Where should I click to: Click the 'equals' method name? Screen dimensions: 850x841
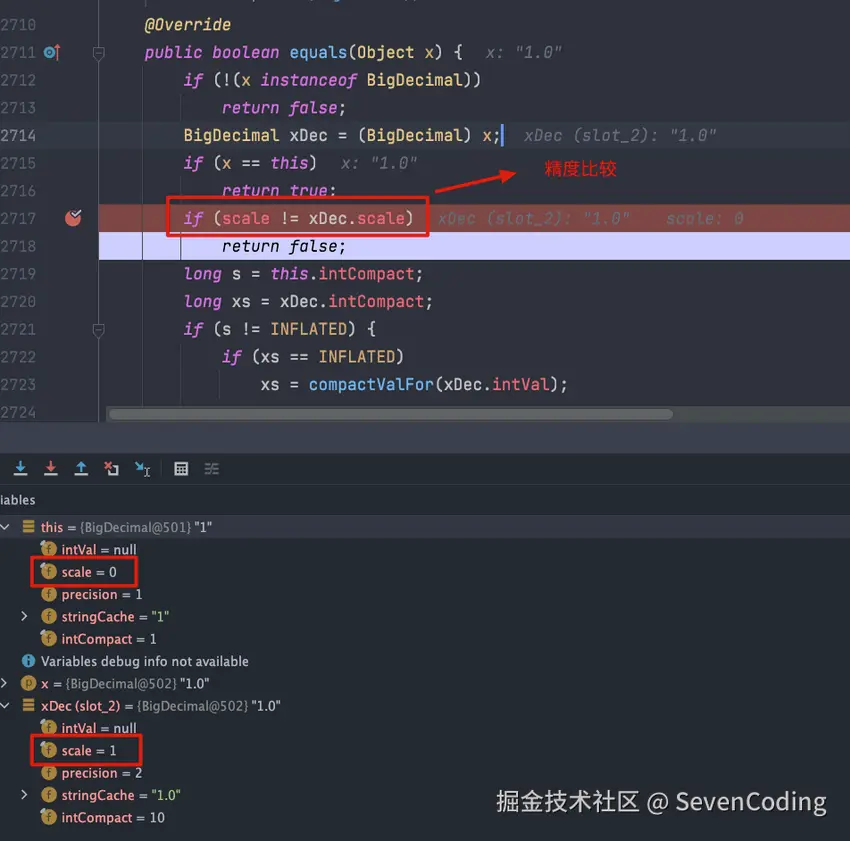tap(318, 53)
